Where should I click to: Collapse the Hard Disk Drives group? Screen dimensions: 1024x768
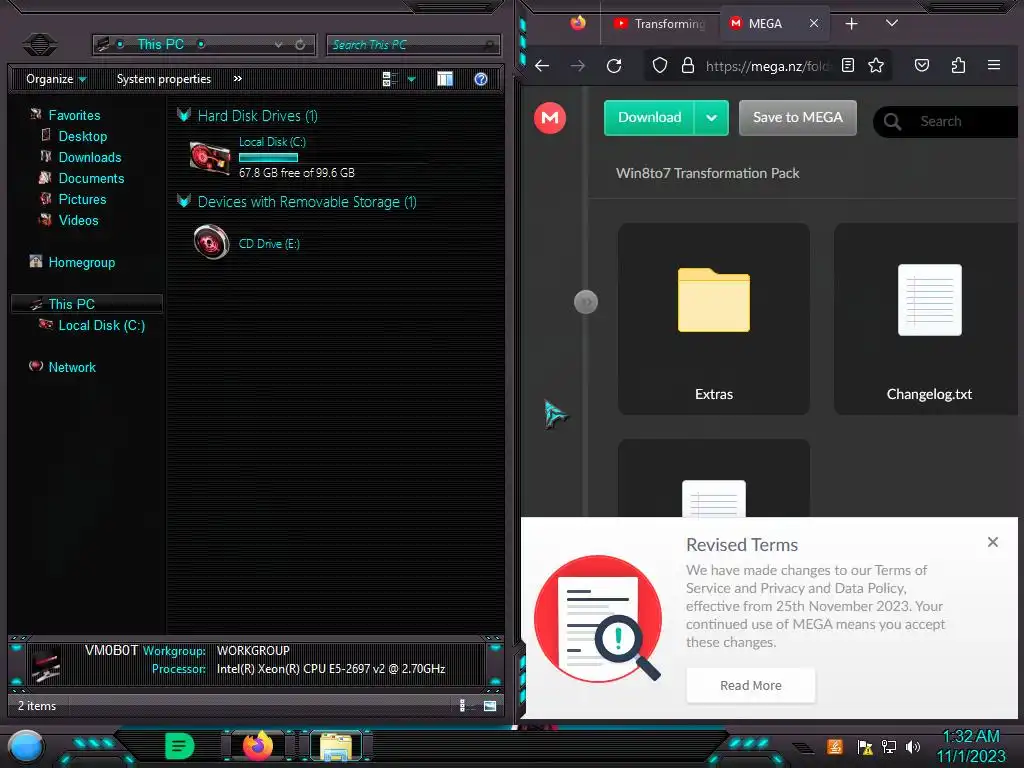[x=184, y=116]
